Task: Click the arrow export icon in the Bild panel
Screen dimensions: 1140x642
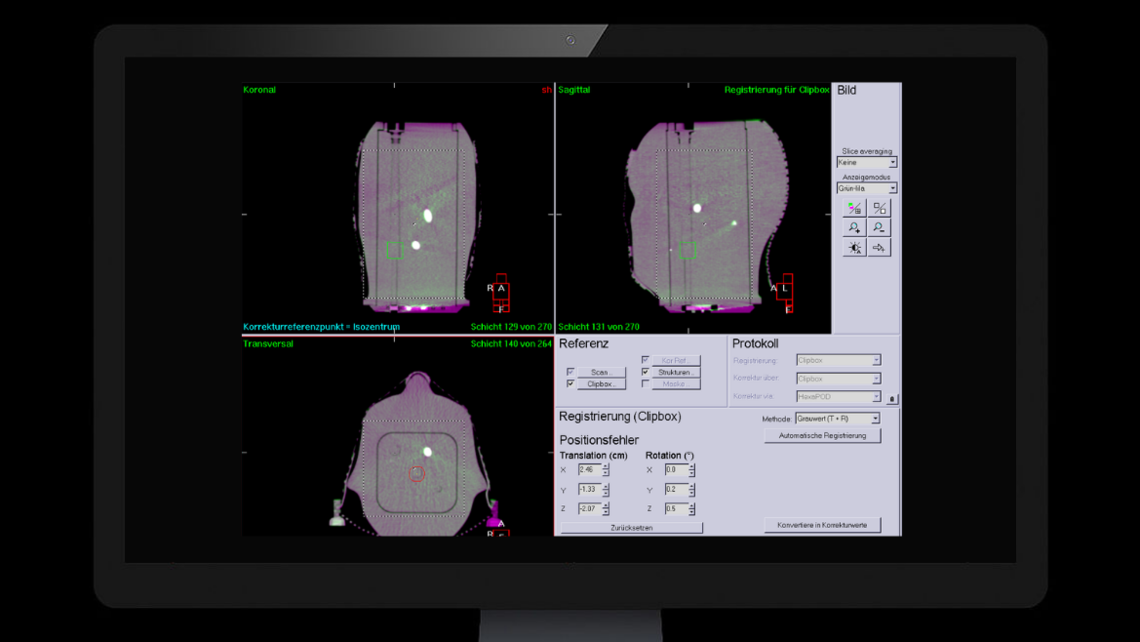Action: pyautogui.click(x=877, y=247)
